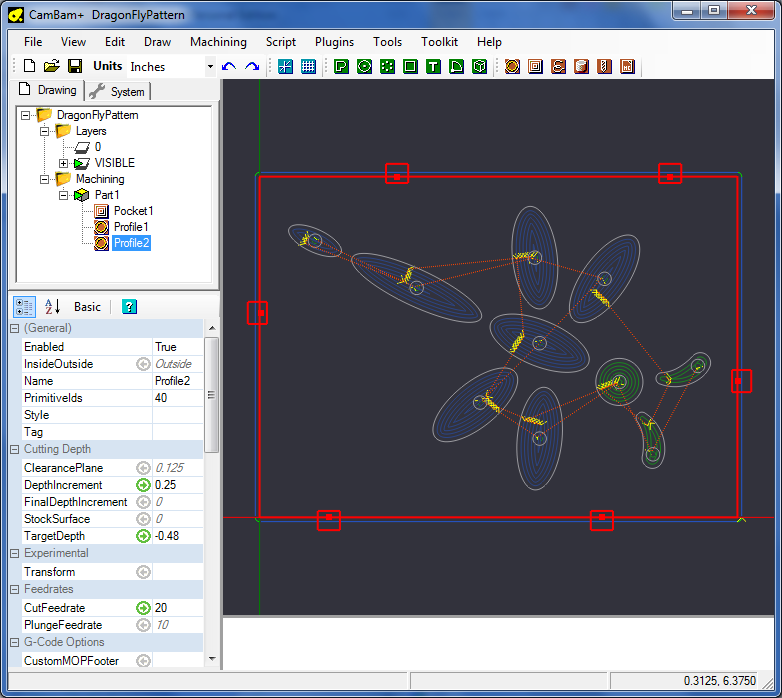Click the Name value Profile2
Screen dimensions: 782x698
click(x=178, y=381)
